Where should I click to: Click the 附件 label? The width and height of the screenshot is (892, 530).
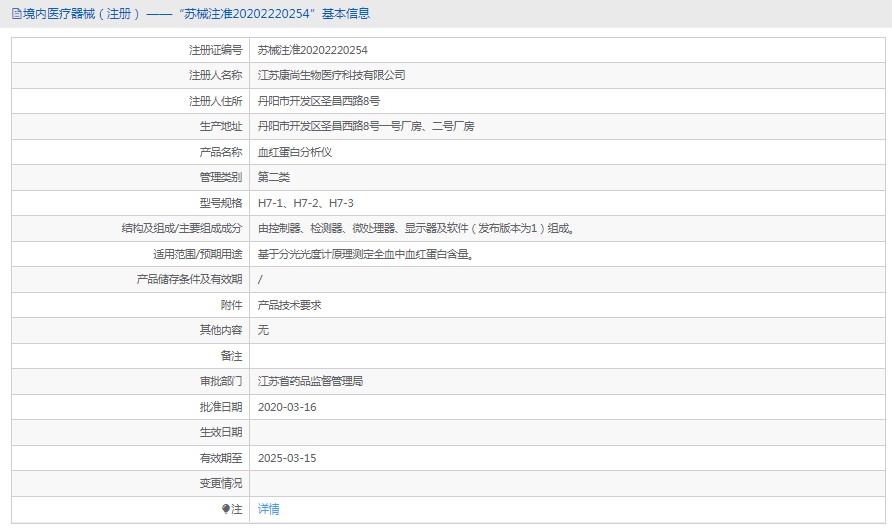tap(232, 305)
